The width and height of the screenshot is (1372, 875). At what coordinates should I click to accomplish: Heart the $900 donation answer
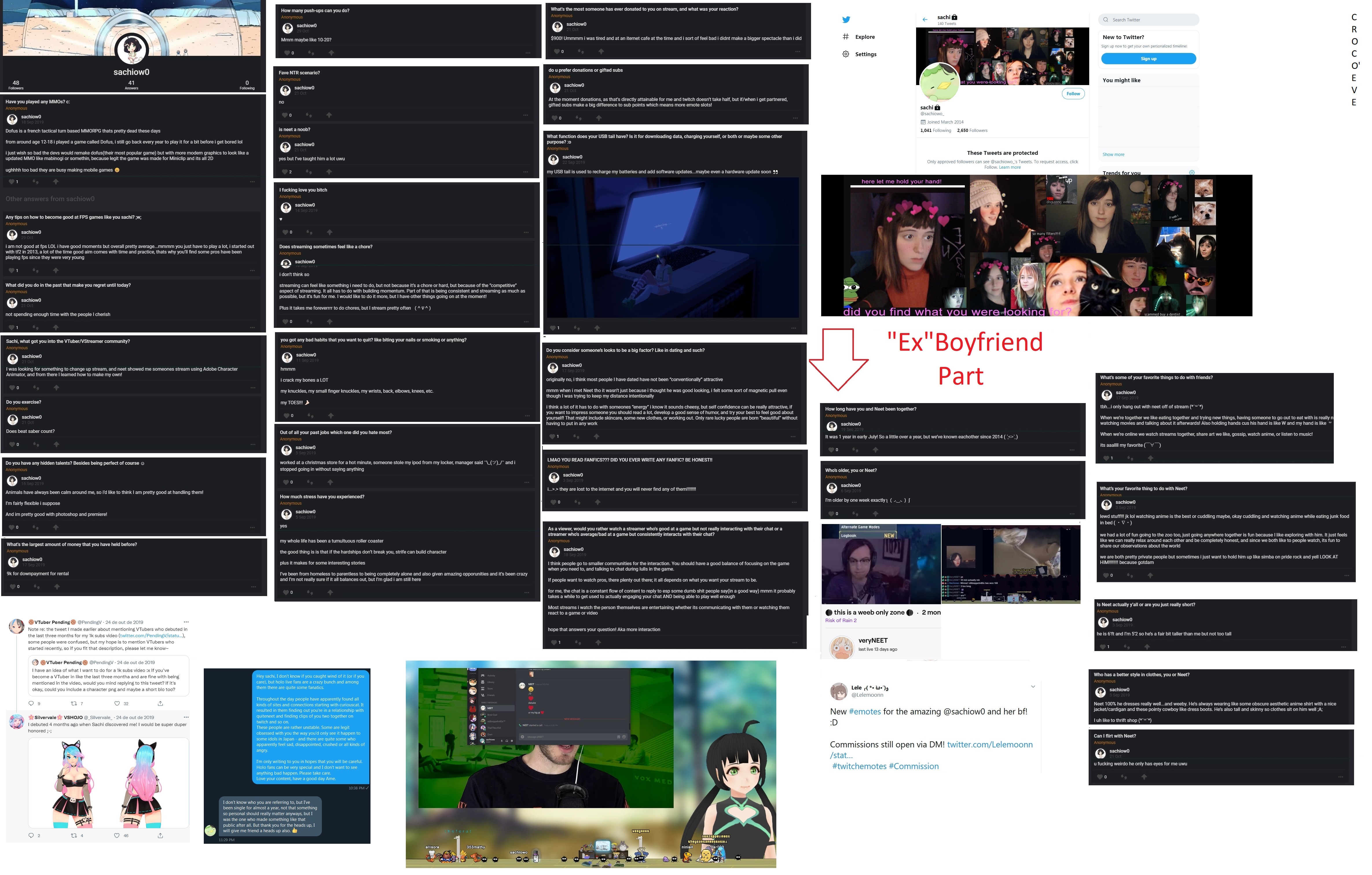pyautogui.click(x=557, y=51)
